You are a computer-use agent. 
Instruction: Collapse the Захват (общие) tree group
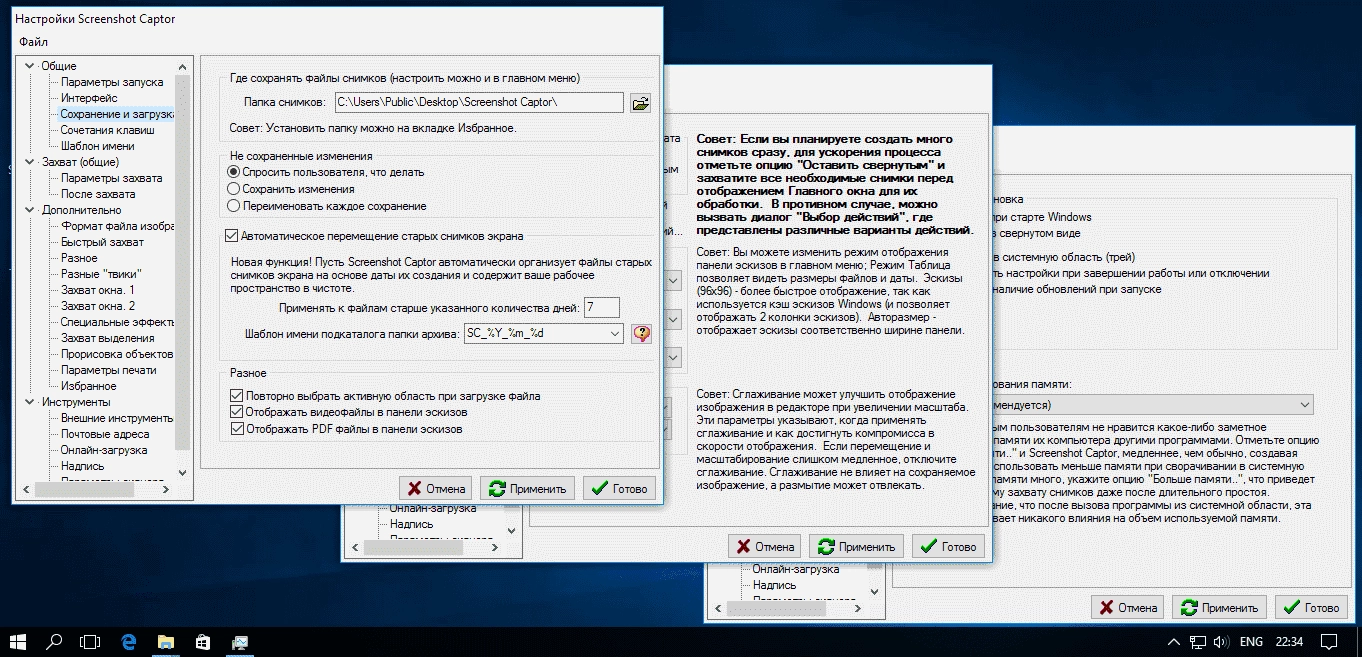[29, 162]
